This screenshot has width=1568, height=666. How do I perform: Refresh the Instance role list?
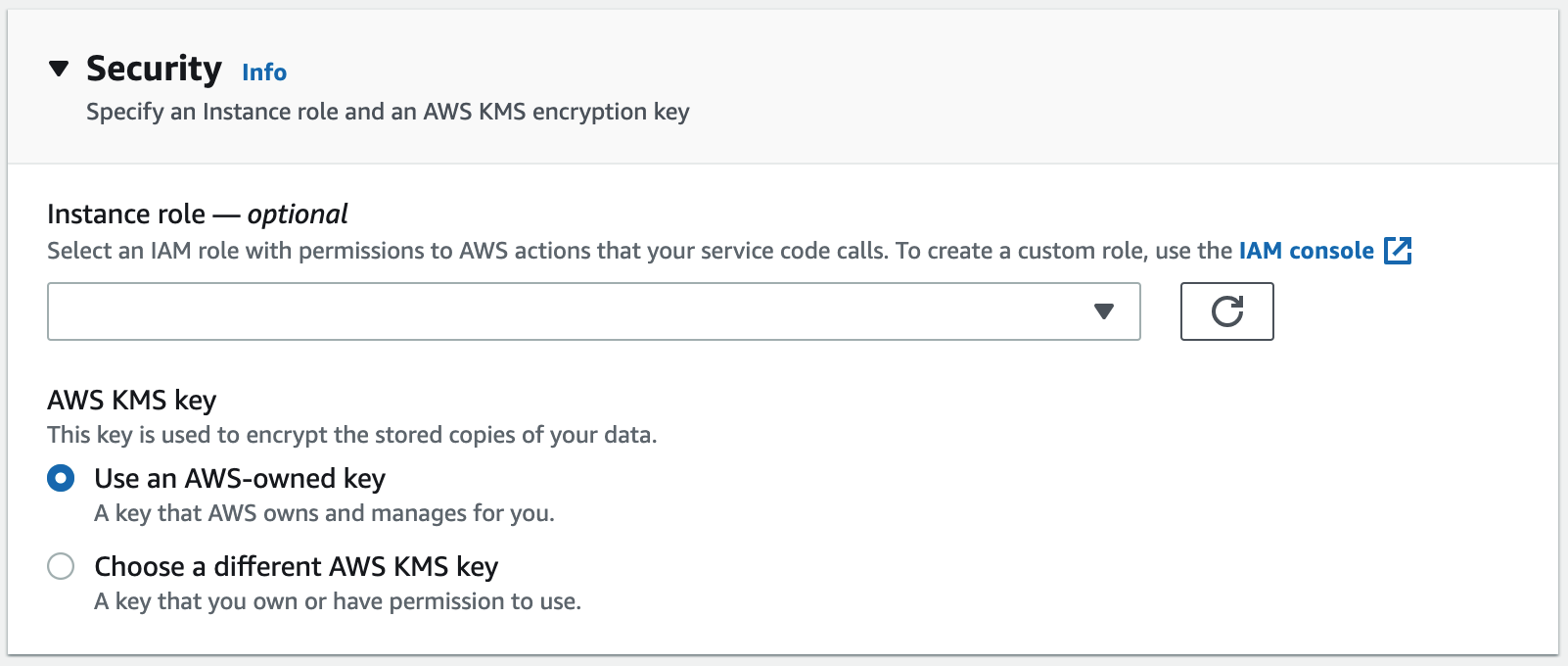1227,311
